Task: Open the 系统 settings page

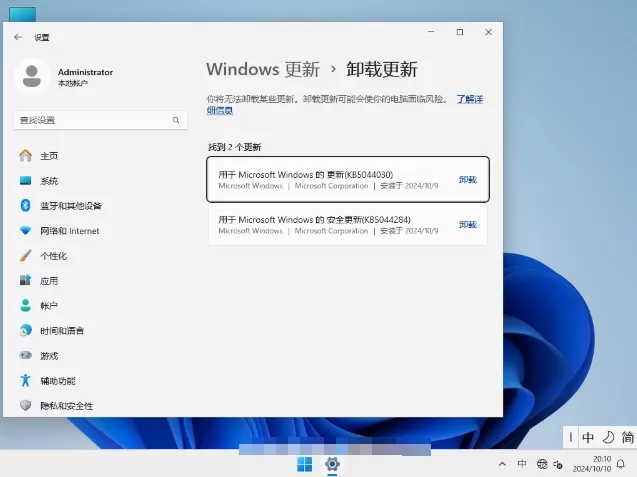Action: [x=49, y=181]
